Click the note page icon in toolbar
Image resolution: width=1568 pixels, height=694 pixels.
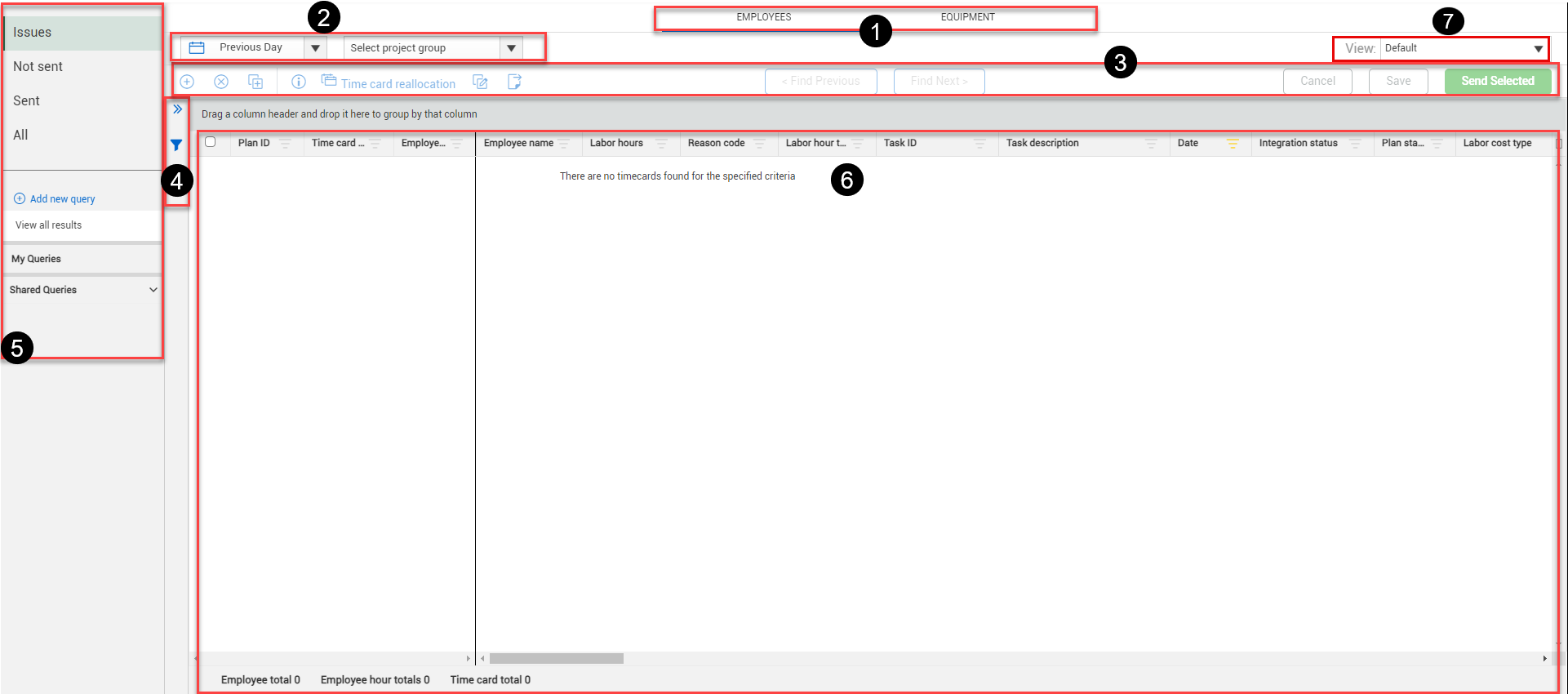514,82
